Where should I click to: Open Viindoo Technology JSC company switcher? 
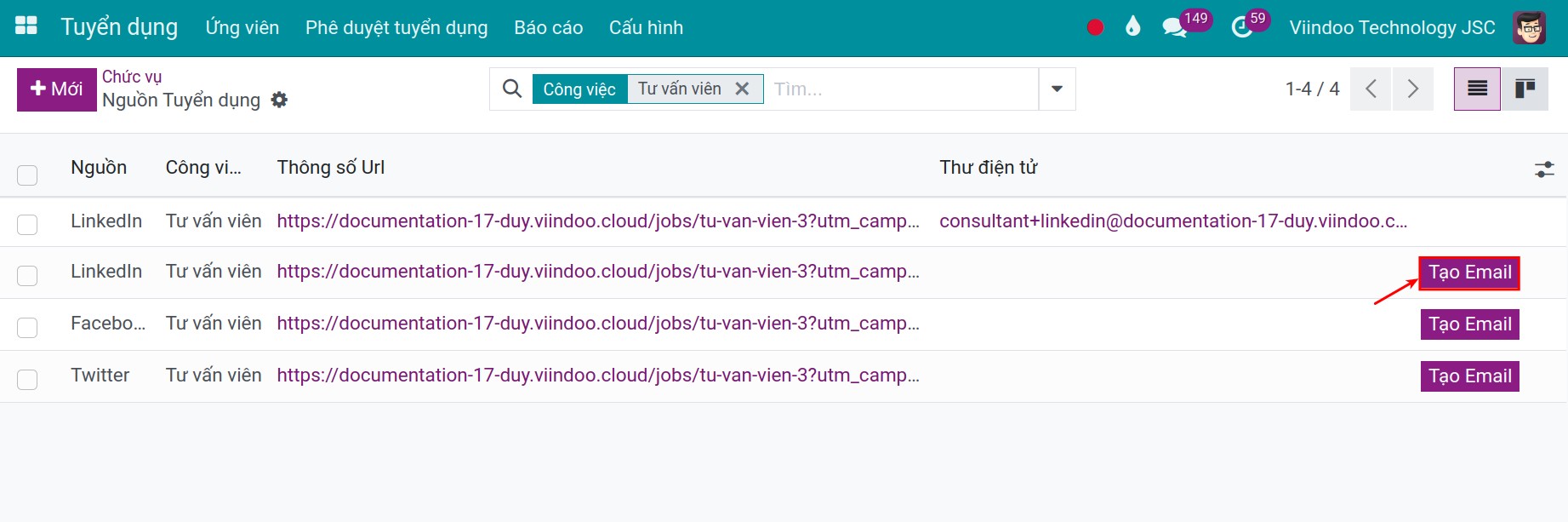pos(1392,27)
